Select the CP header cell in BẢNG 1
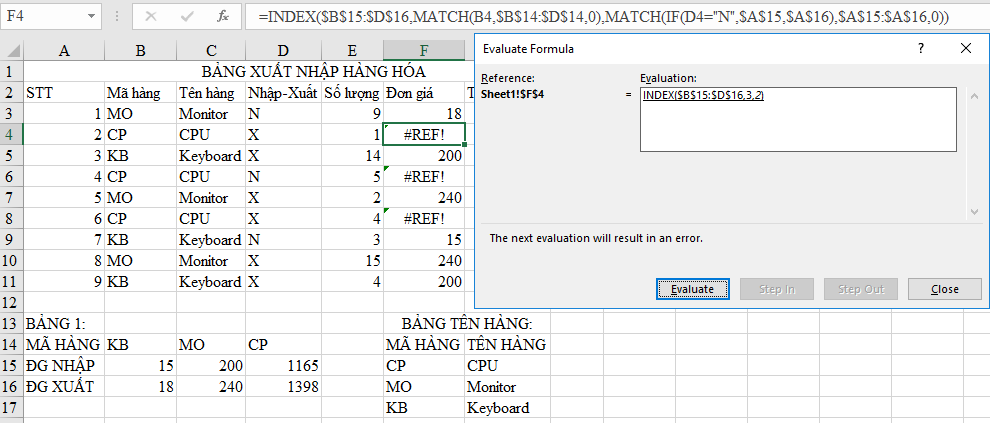The image size is (990, 423). pyautogui.click(x=283, y=345)
